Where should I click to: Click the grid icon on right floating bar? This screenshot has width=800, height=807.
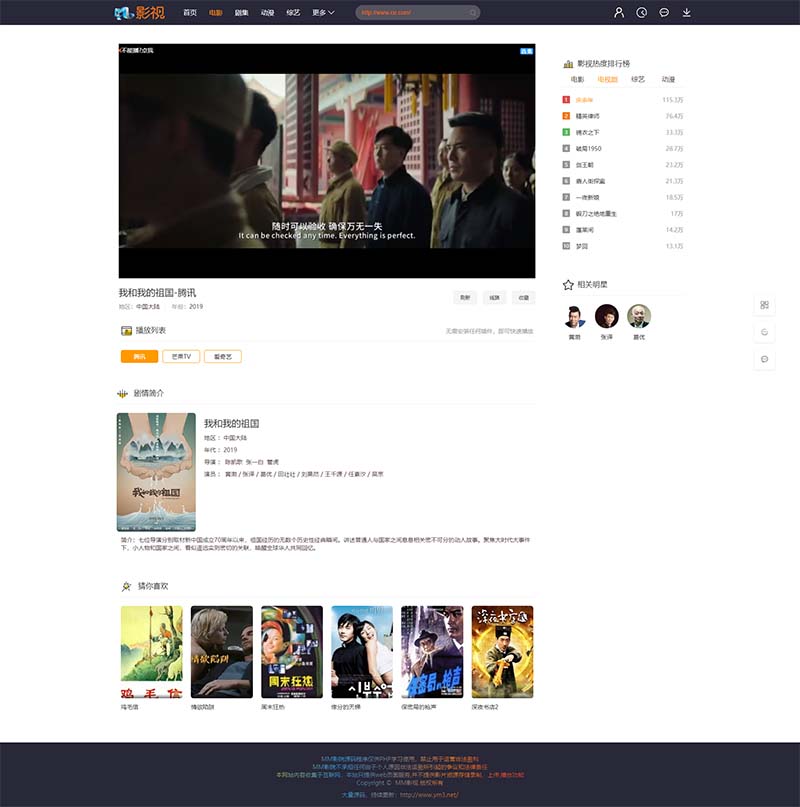pyautogui.click(x=764, y=305)
